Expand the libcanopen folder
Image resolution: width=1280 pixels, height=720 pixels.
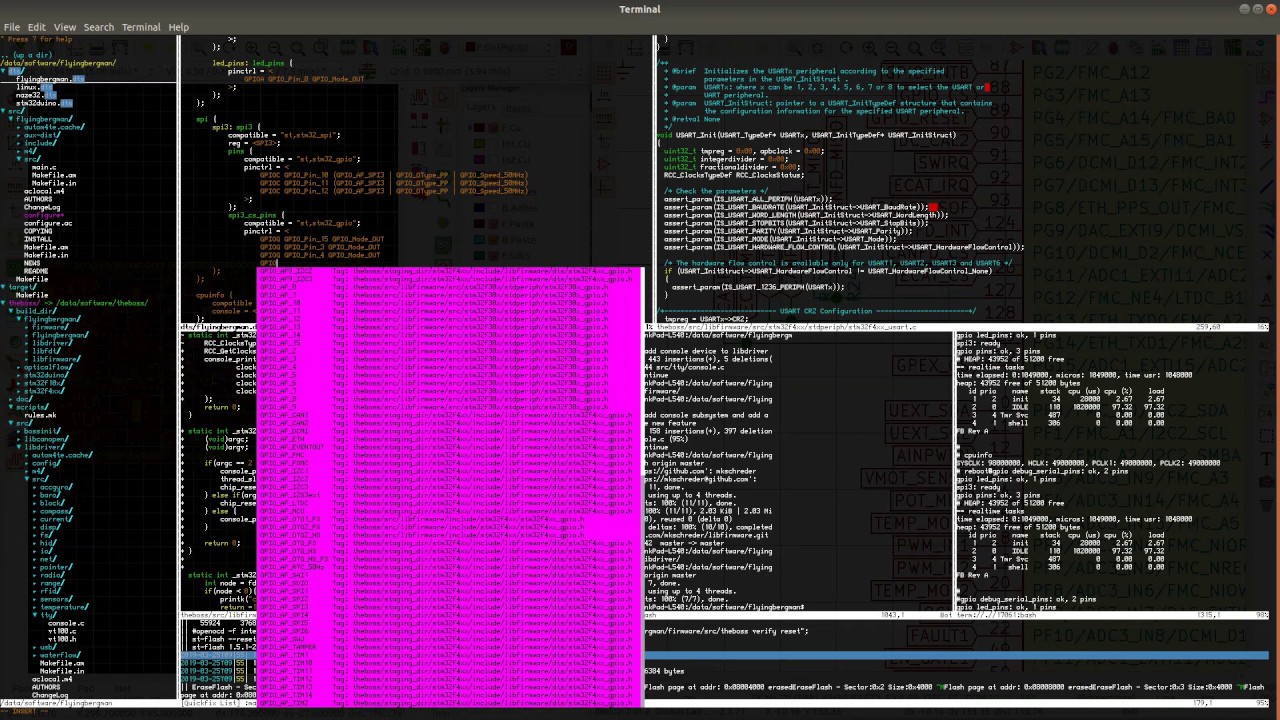[45, 439]
